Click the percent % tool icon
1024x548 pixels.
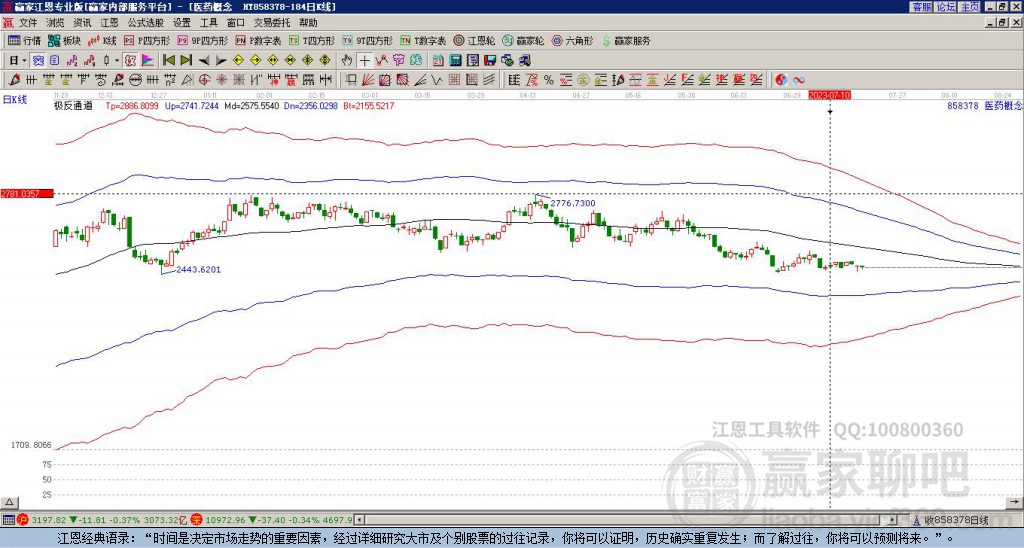point(549,80)
